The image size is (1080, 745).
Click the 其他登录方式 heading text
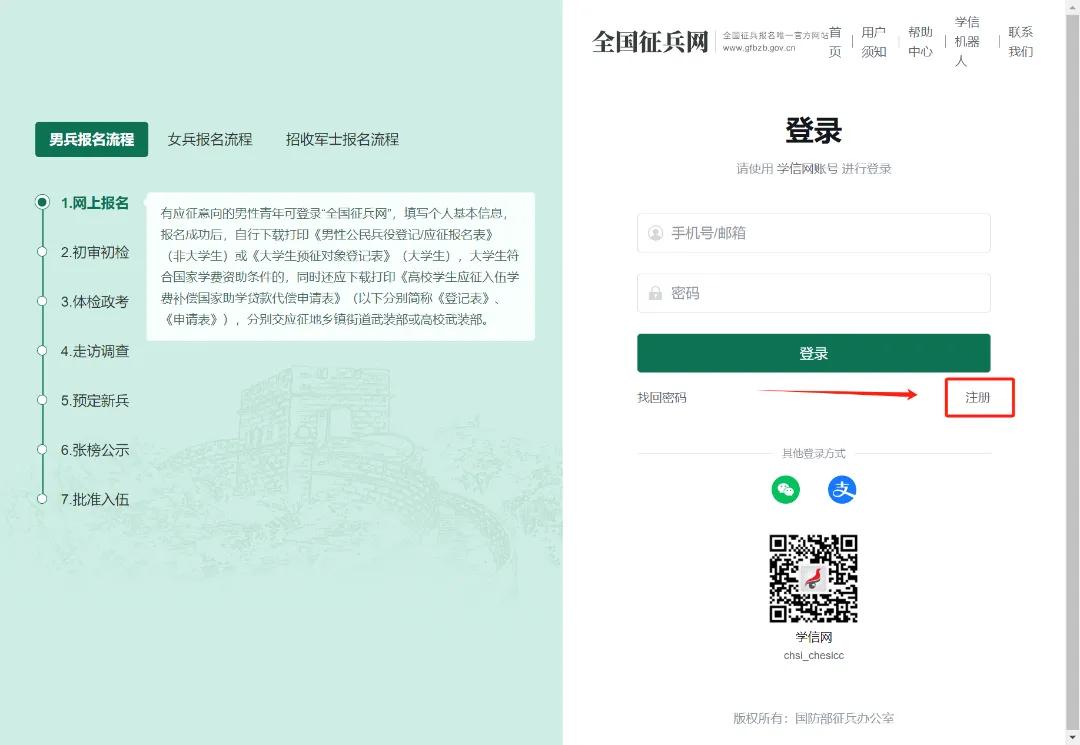[813, 453]
